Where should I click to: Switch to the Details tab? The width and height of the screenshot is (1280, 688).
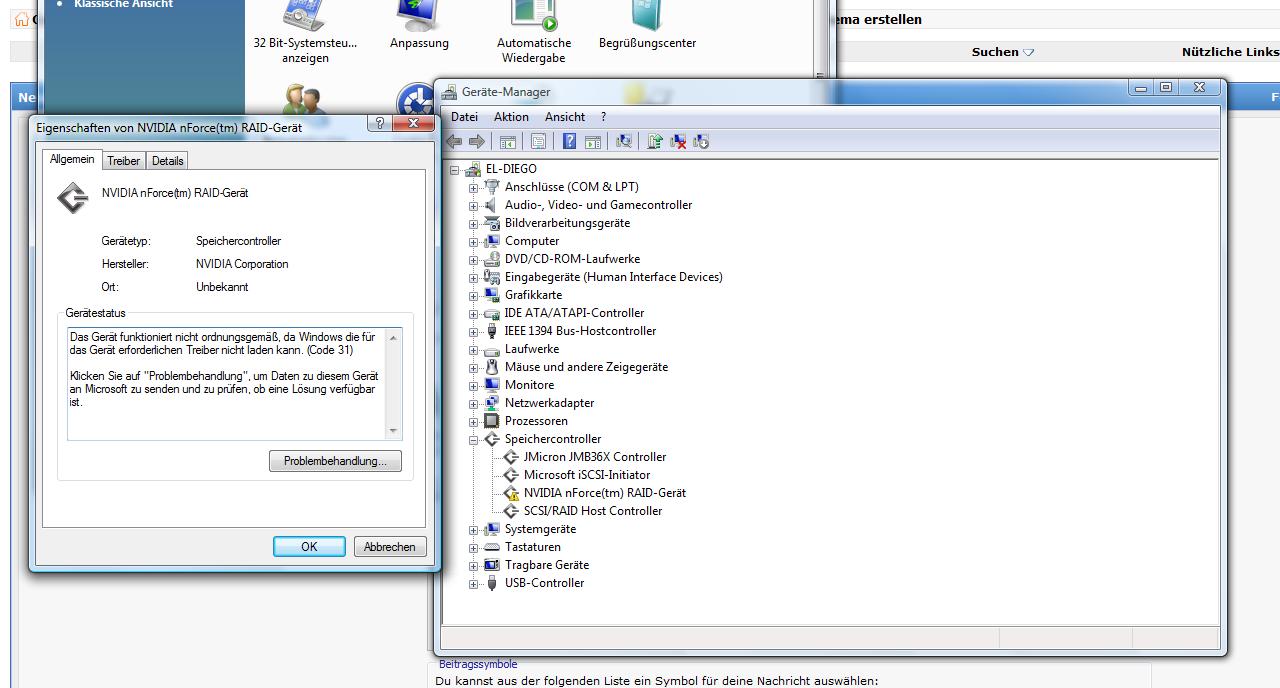[x=168, y=161]
